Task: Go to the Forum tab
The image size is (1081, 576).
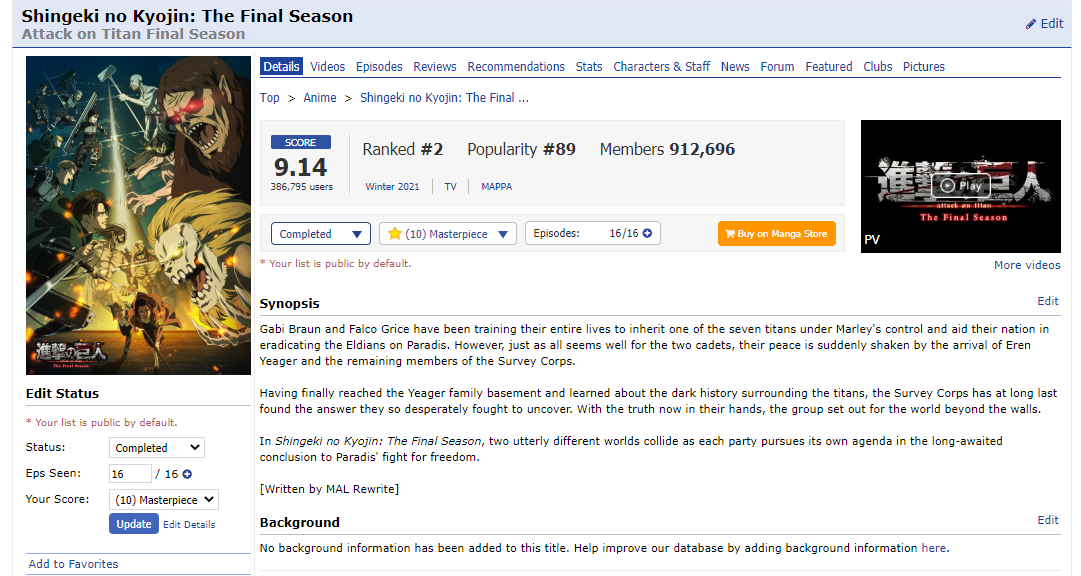Action: pyautogui.click(x=777, y=67)
